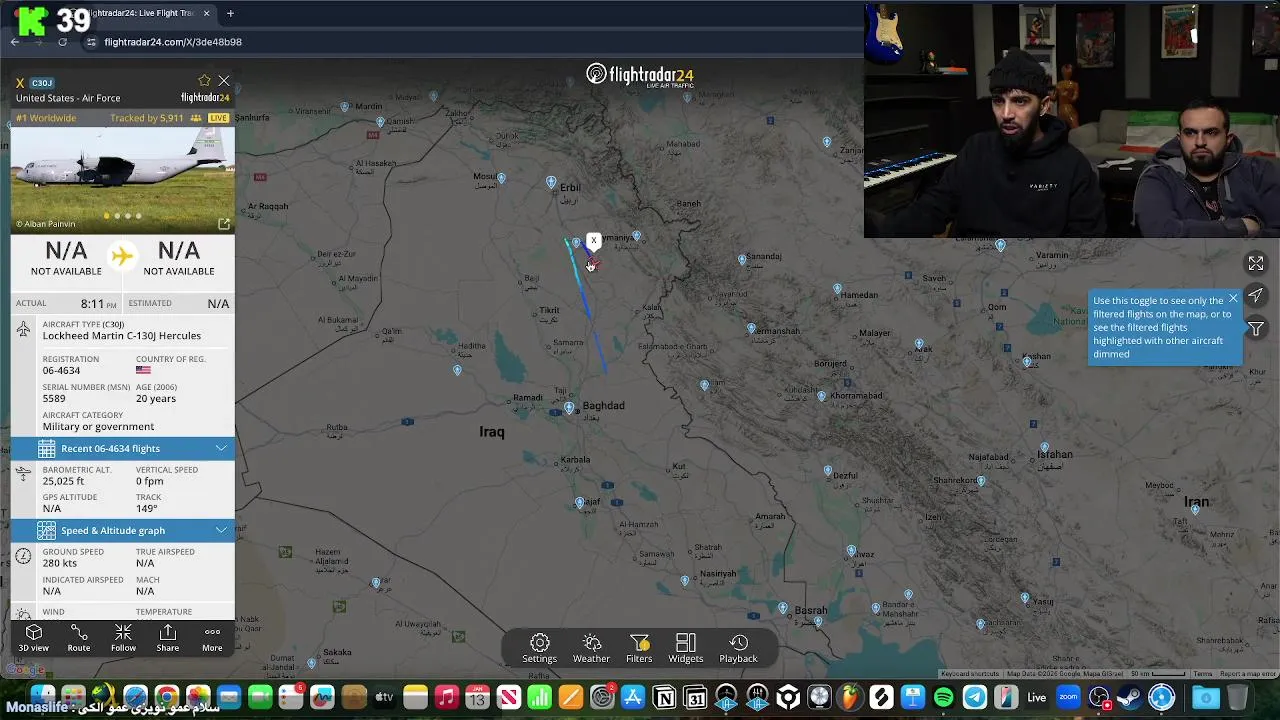Click the browser address bar URL
The width and height of the screenshot is (1280, 720).
173,42
